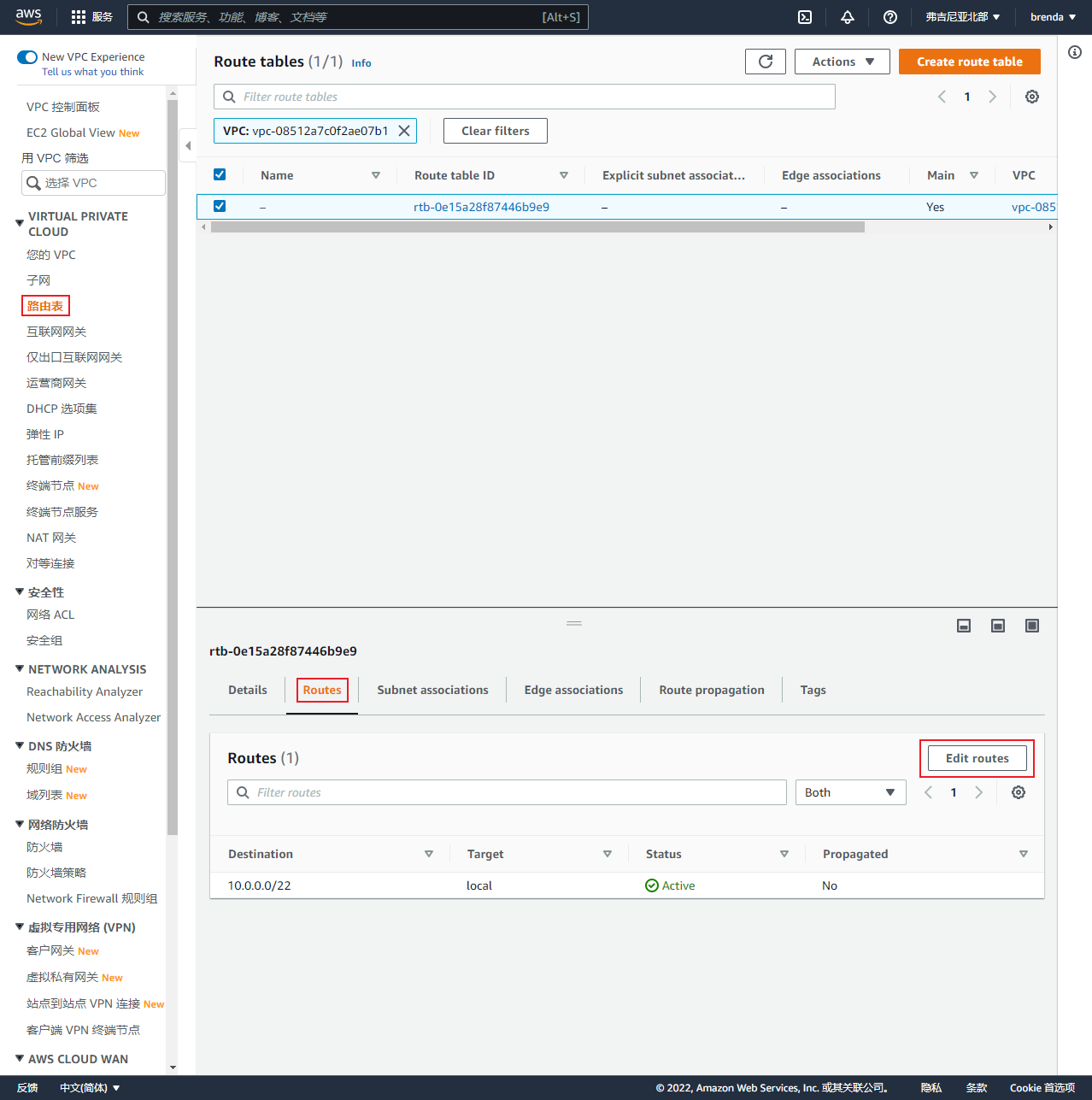Open the Actions dropdown
The image size is (1092, 1100).
tap(842, 62)
